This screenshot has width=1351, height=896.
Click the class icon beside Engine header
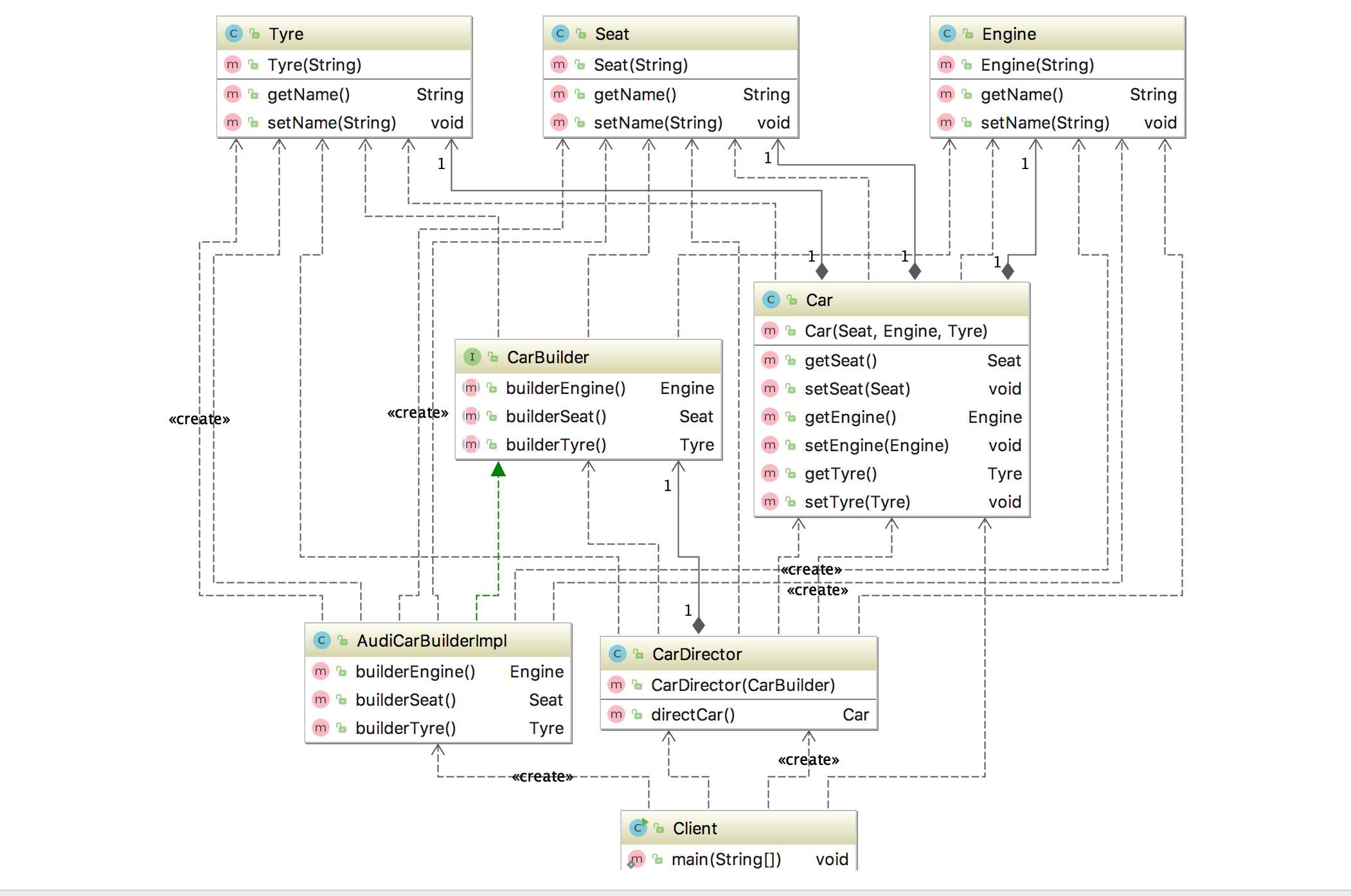coord(947,33)
